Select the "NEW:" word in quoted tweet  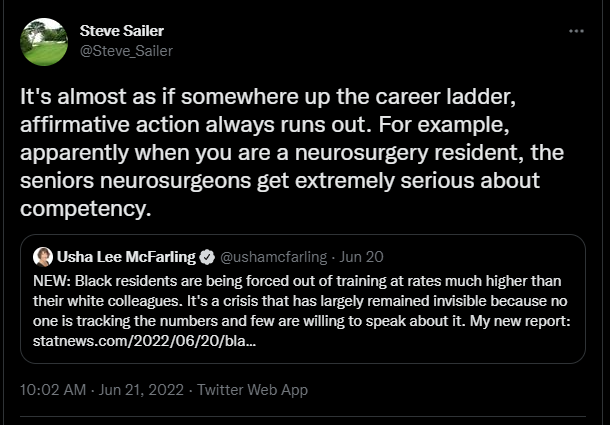[52, 280]
